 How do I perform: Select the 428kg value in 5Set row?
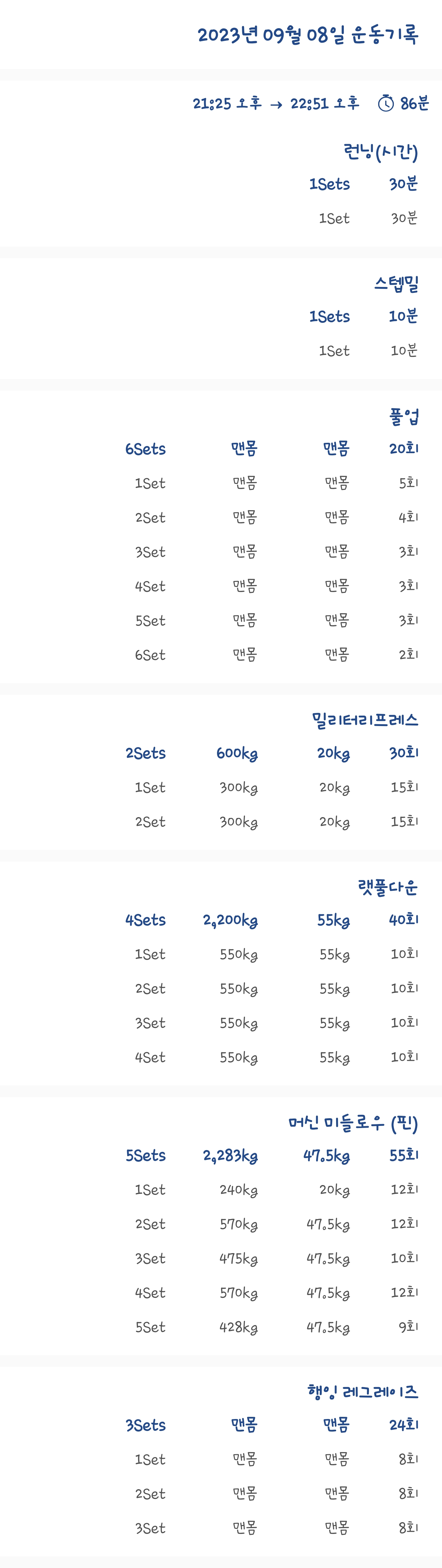(239, 1328)
